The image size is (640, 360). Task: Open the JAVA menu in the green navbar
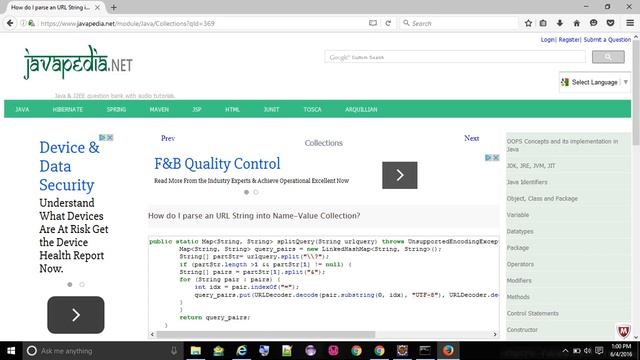22,109
